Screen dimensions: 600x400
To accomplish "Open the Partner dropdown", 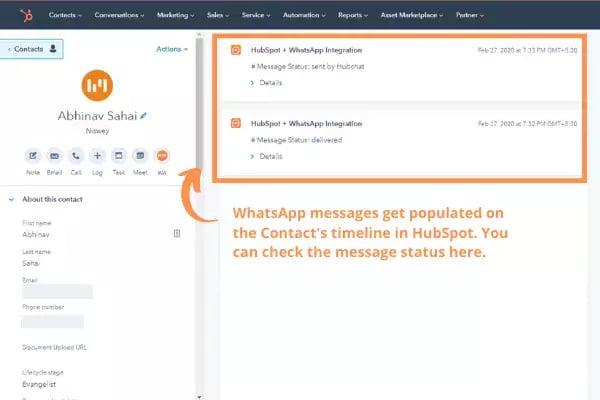I will [x=470, y=15].
